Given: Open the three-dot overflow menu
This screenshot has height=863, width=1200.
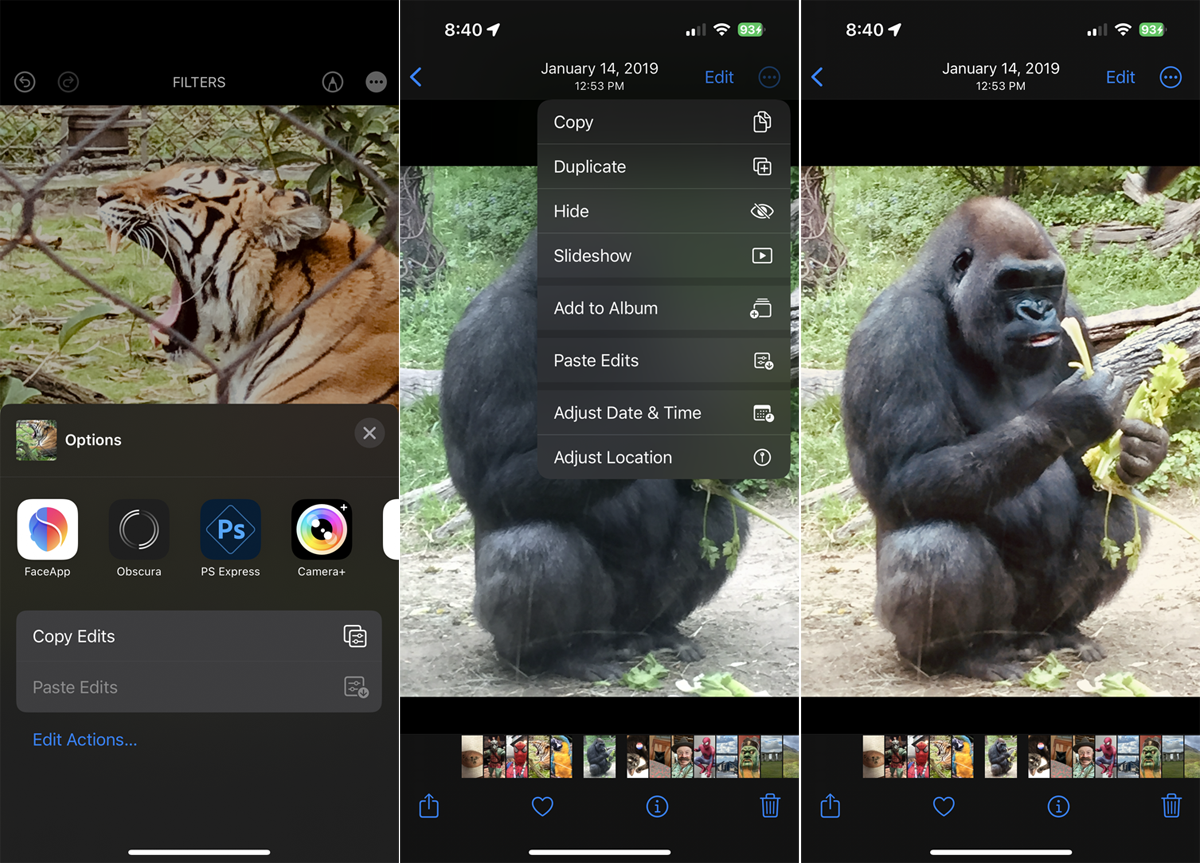Looking at the screenshot, I should pyautogui.click(x=1170, y=77).
